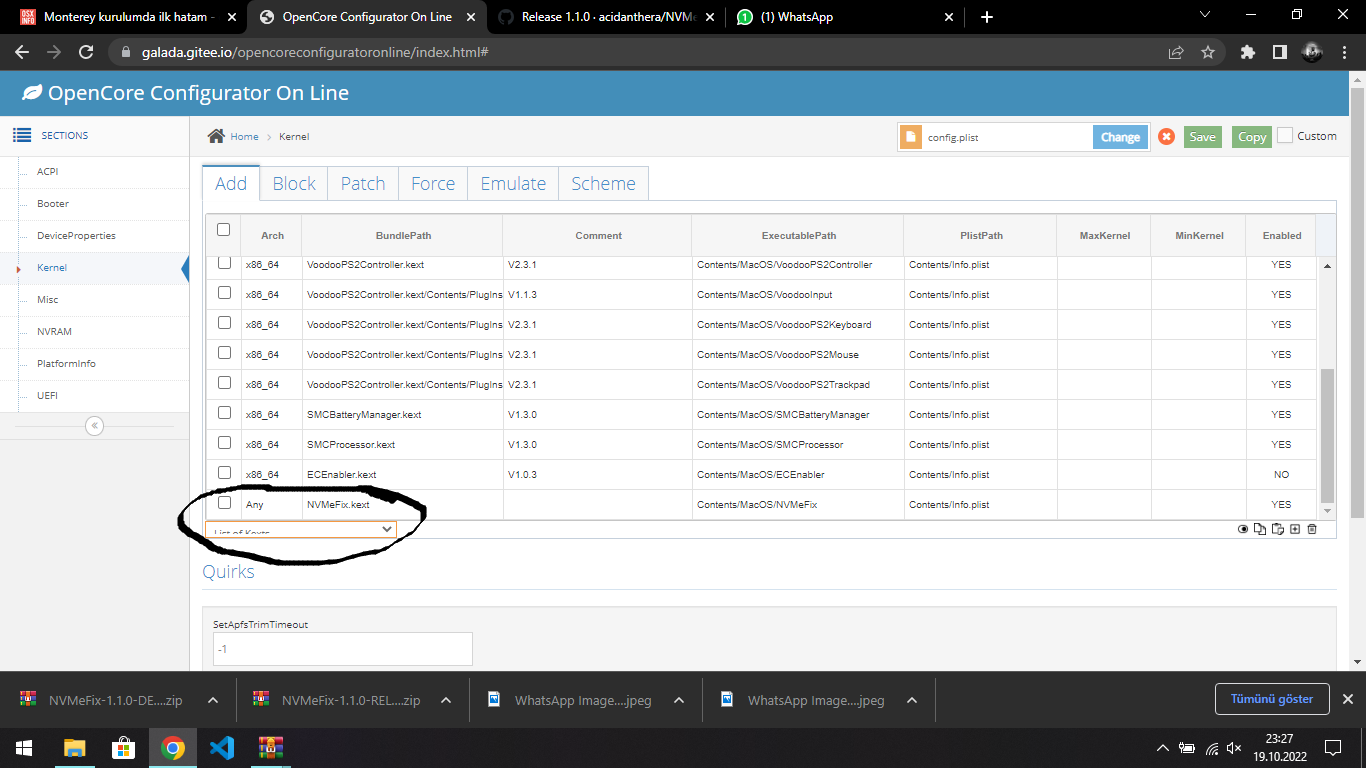Click the green Save button
The height and width of the screenshot is (768, 1366).
(1202, 137)
